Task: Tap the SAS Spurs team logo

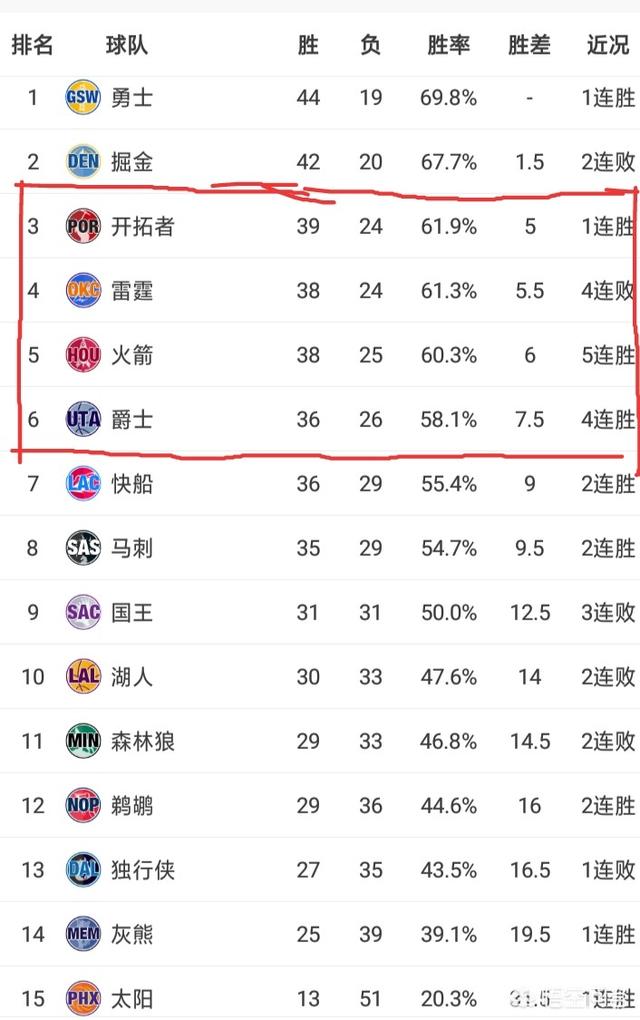Action: (x=83, y=548)
